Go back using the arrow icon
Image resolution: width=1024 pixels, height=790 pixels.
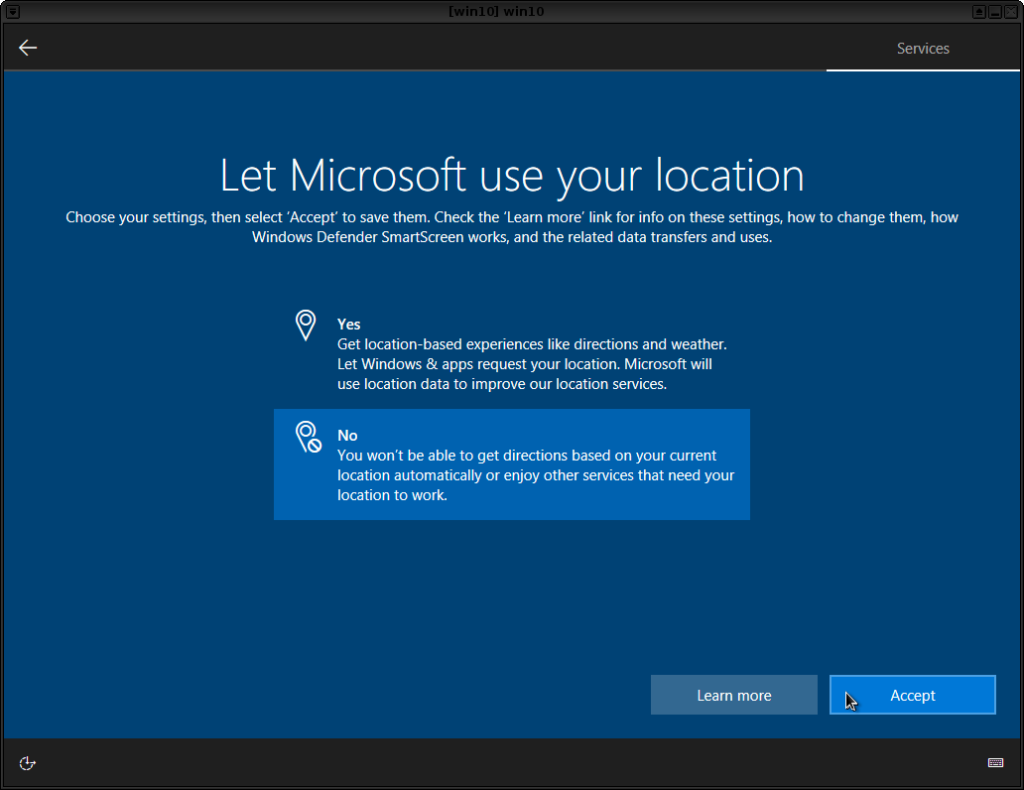pos(27,48)
